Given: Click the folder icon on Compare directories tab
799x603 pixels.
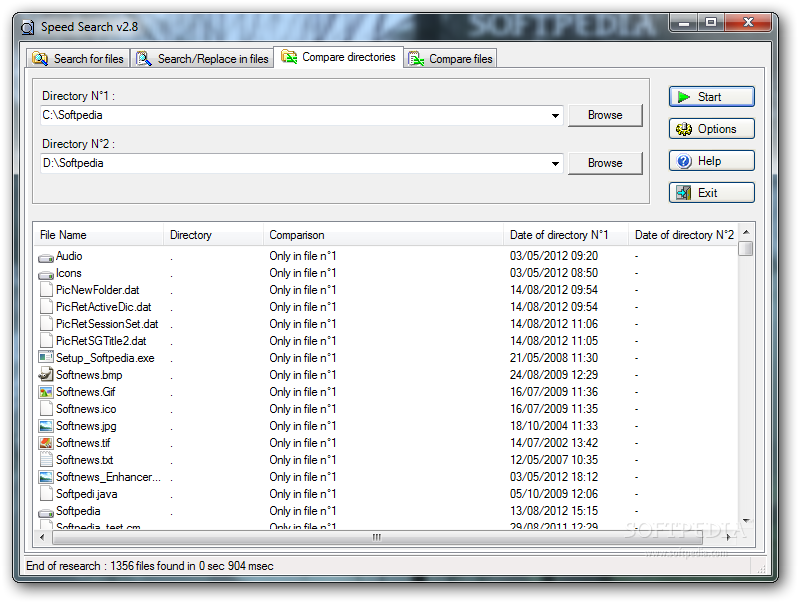Looking at the screenshot, I should tap(289, 57).
